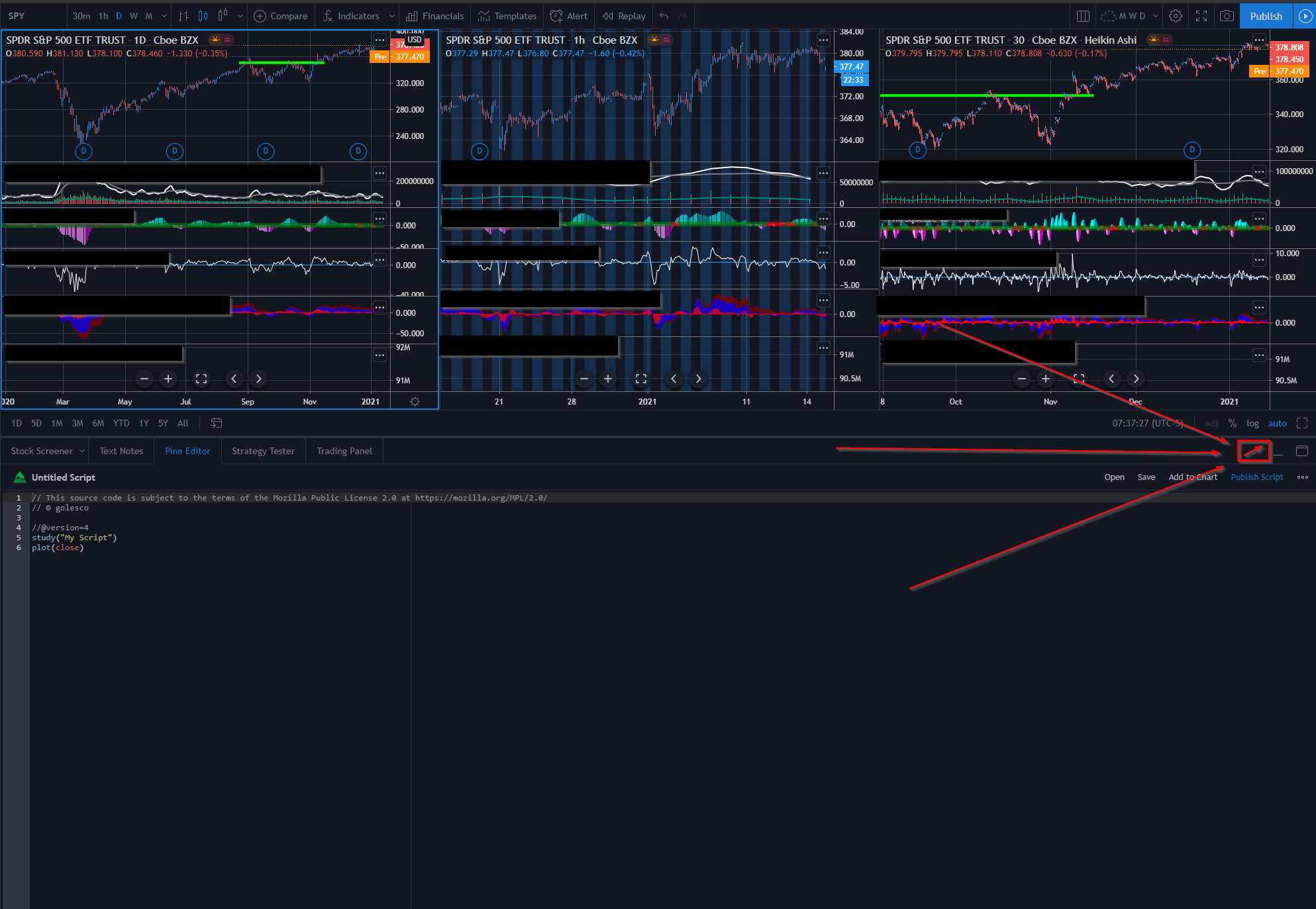Viewport: 1316px width, 909px height.
Task: Click the maximize chart icon beside auto
Action: click(1302, 423)
